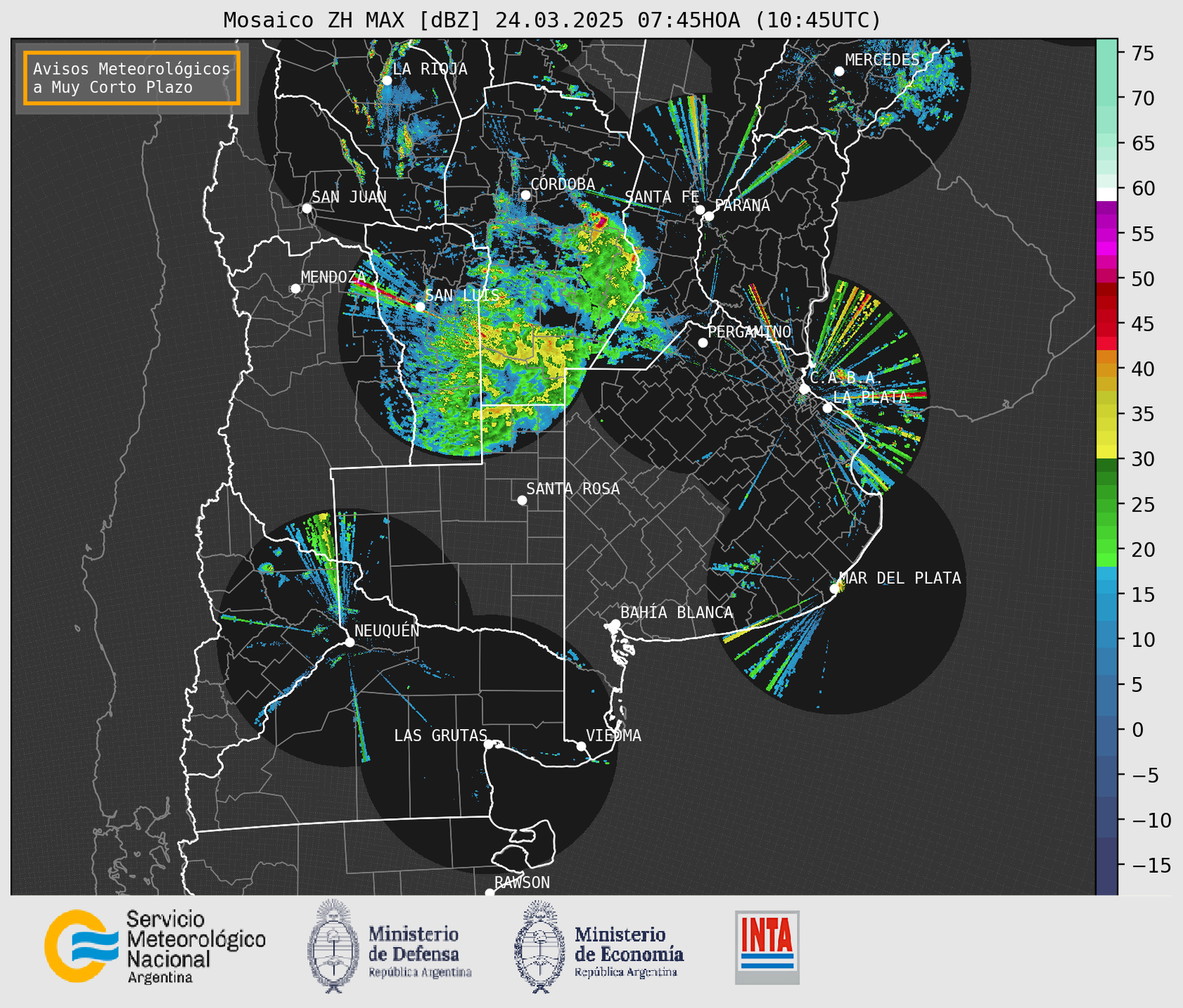
Task: Click the Las Grutas city marker
Action: click(x=489, y=744)
